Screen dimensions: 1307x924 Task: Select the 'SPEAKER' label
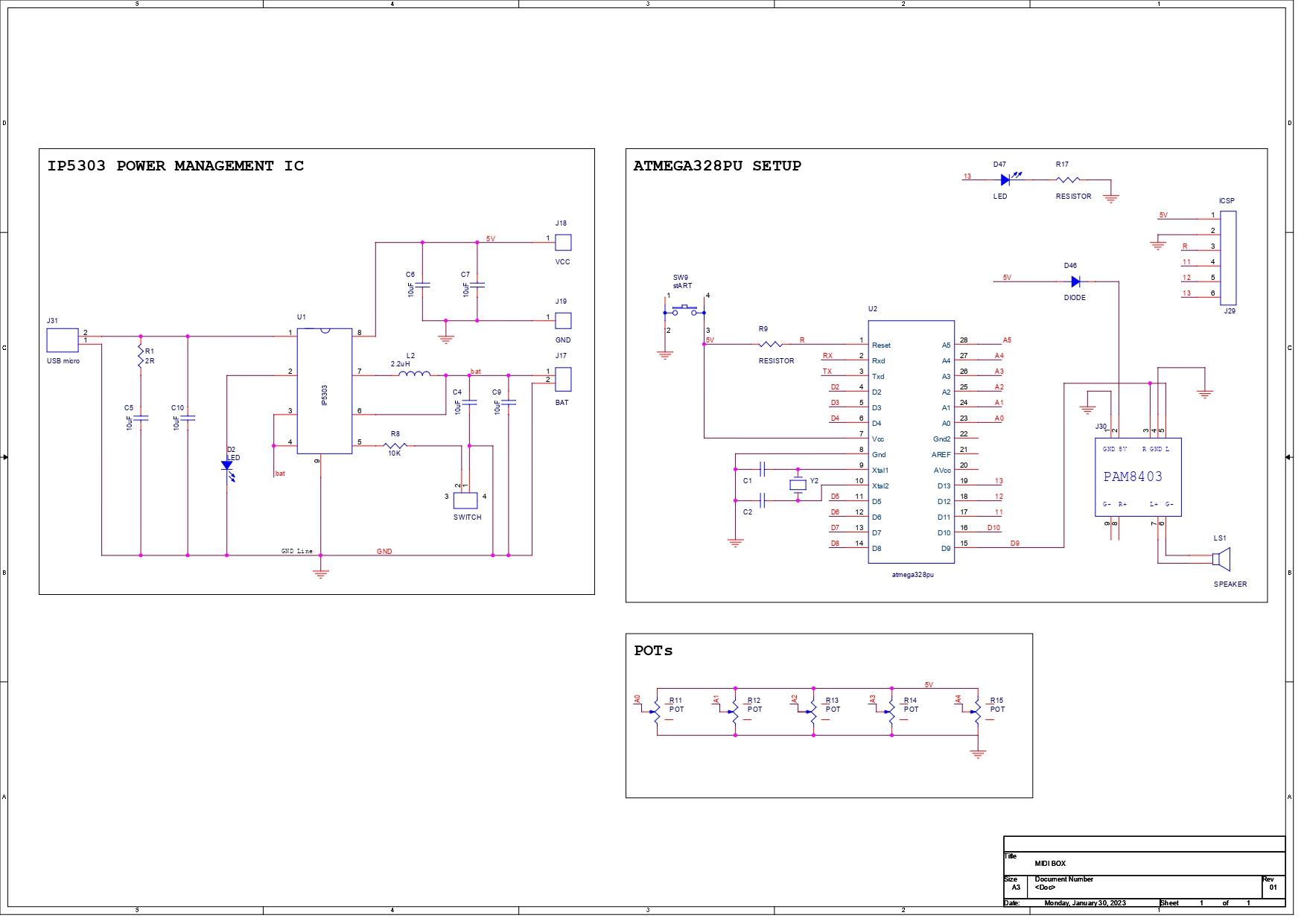click(1230, 584)
